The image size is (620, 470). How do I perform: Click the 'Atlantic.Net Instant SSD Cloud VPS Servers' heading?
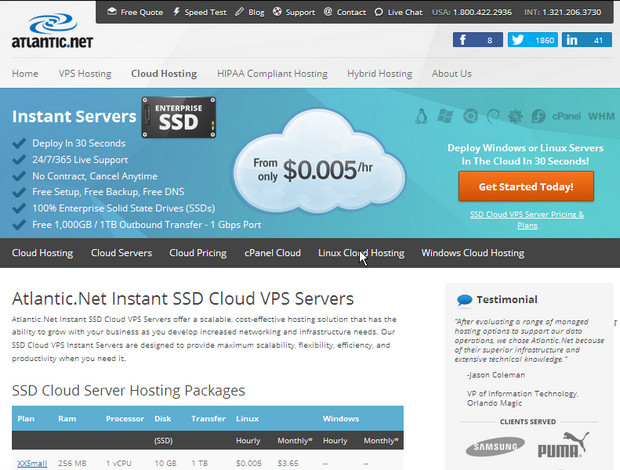183,299
